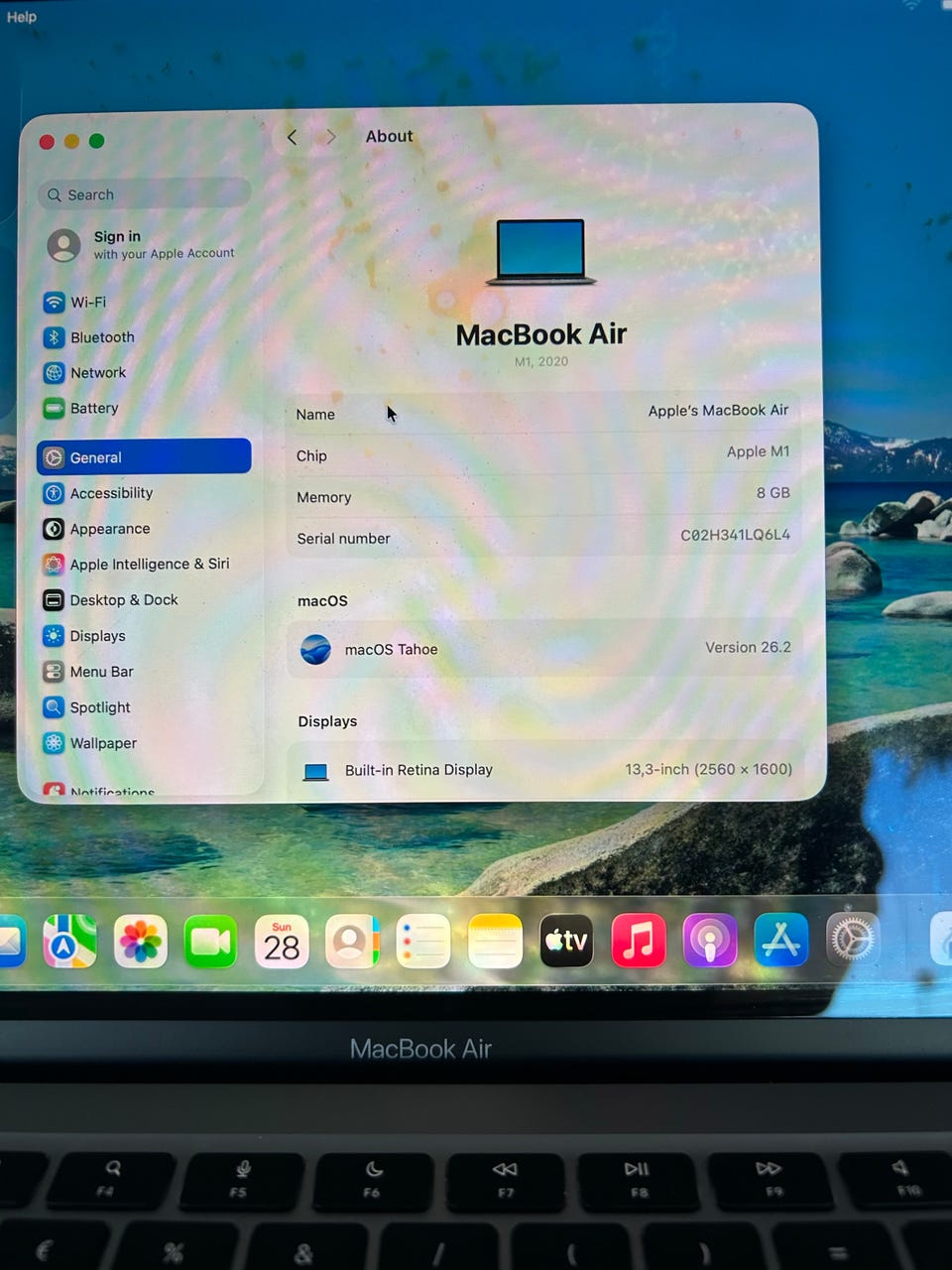The height and width of the screenshot is (1270, 952).
Task: Select the Version 26.2 text
Action: 748,647
